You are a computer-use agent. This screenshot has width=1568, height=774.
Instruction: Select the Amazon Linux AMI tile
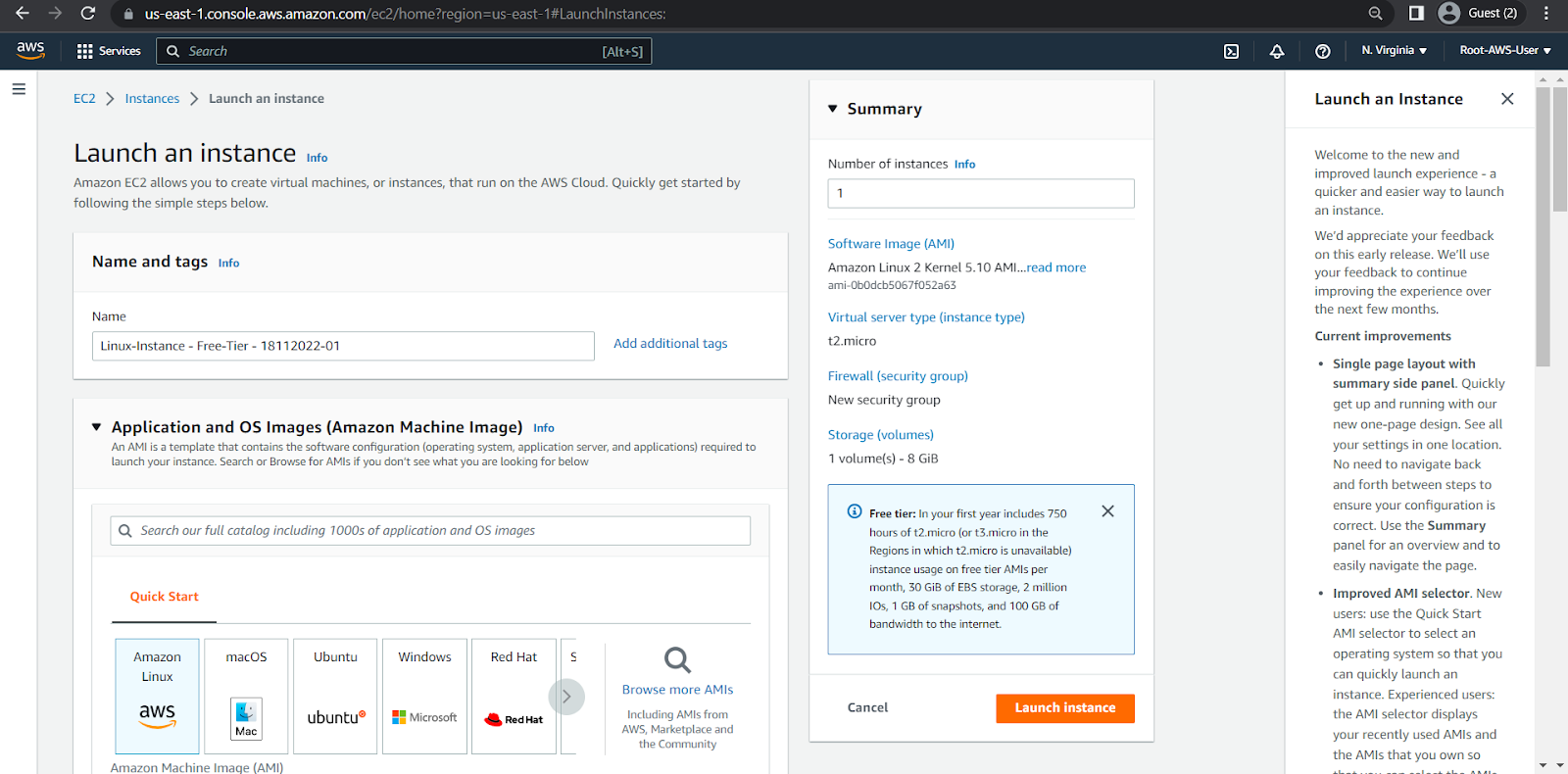pyautogui.click(x=157, y=697)
